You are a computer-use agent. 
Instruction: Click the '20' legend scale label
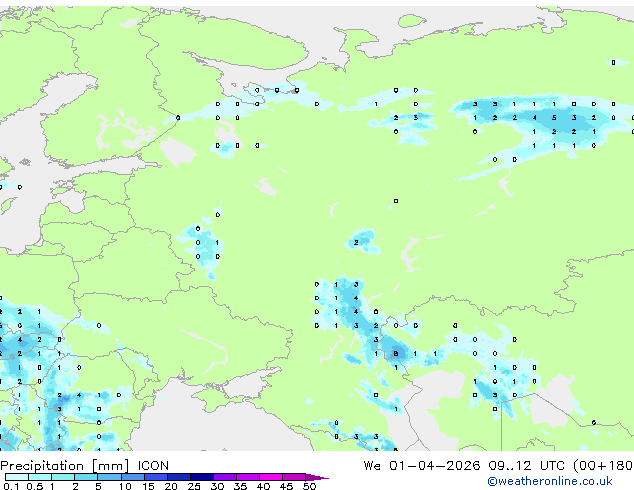click(171, 486)
